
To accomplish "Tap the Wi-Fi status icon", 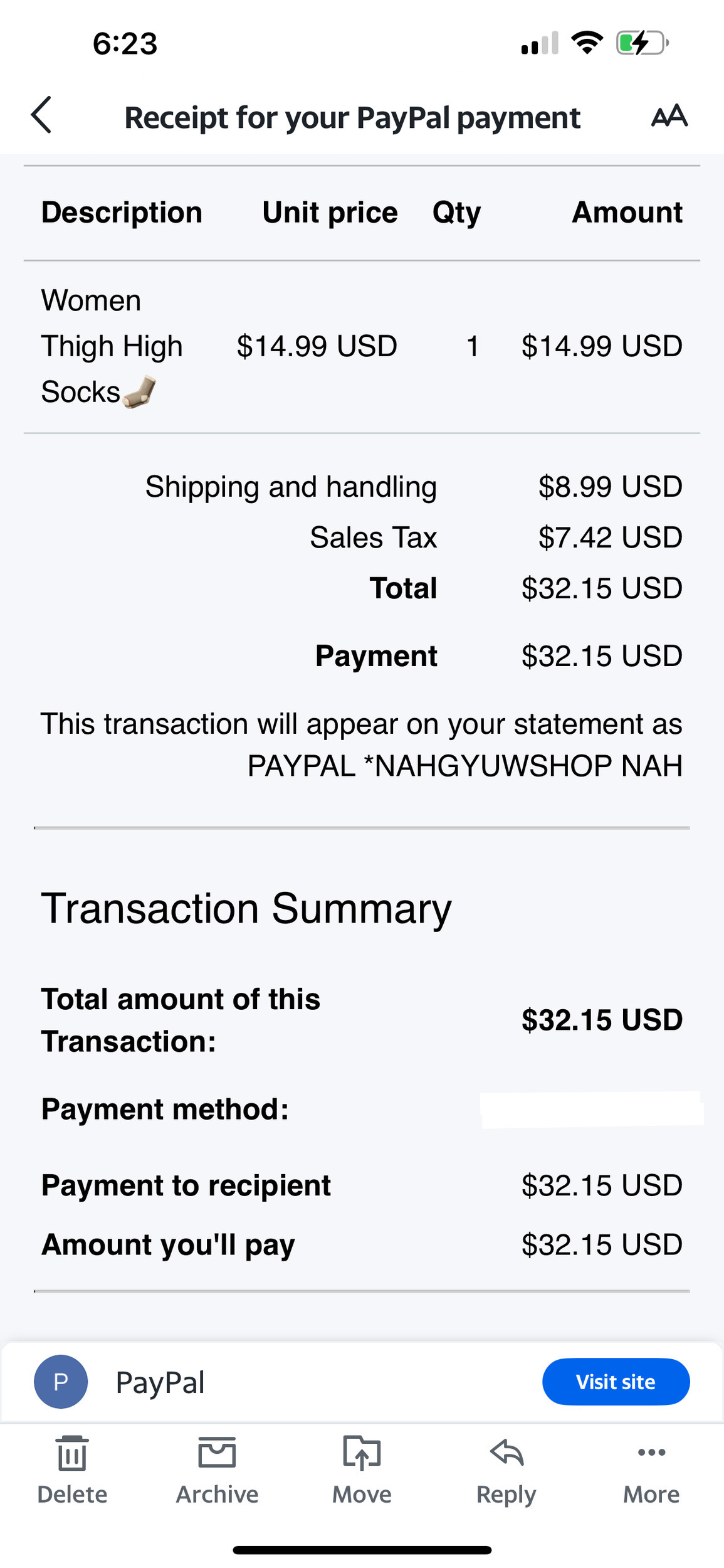I will point(587,43).
